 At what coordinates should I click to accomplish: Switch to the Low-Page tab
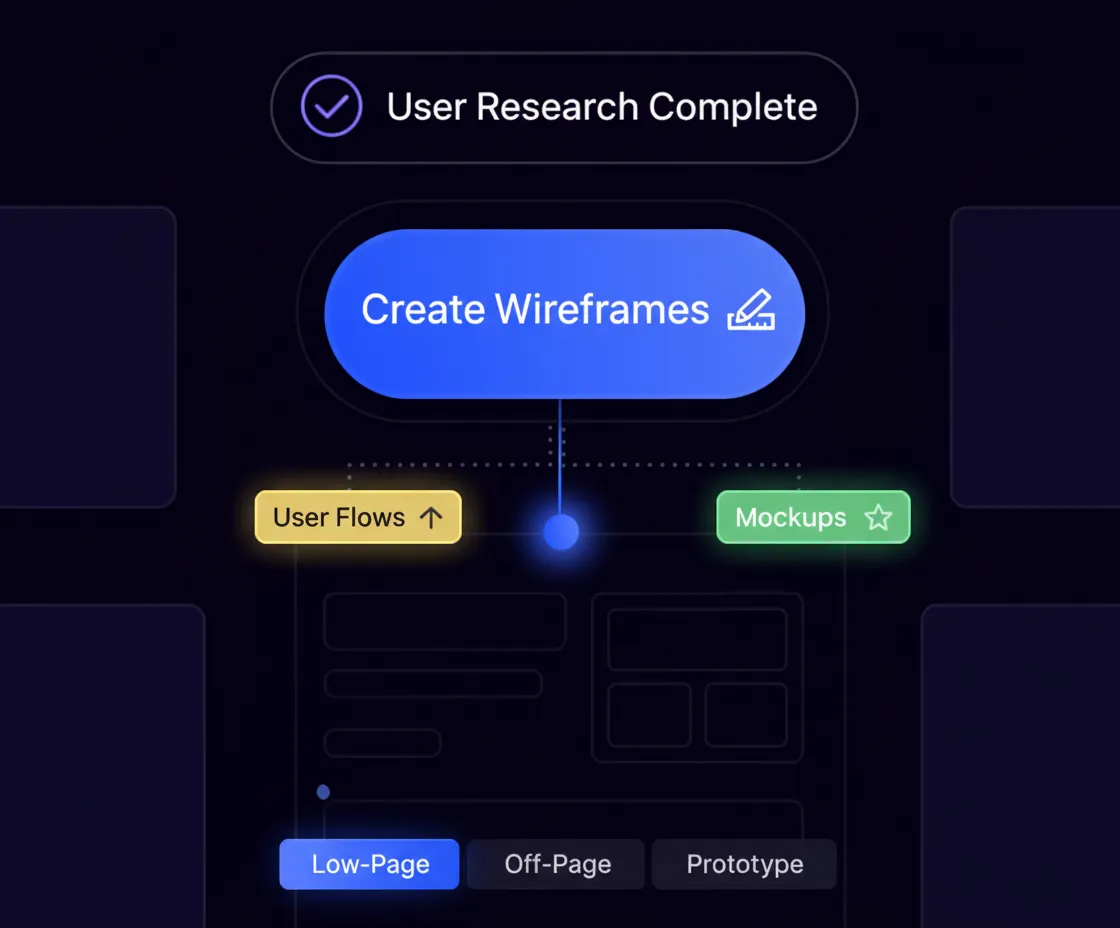pyautogui.click(x=369, y=864)
